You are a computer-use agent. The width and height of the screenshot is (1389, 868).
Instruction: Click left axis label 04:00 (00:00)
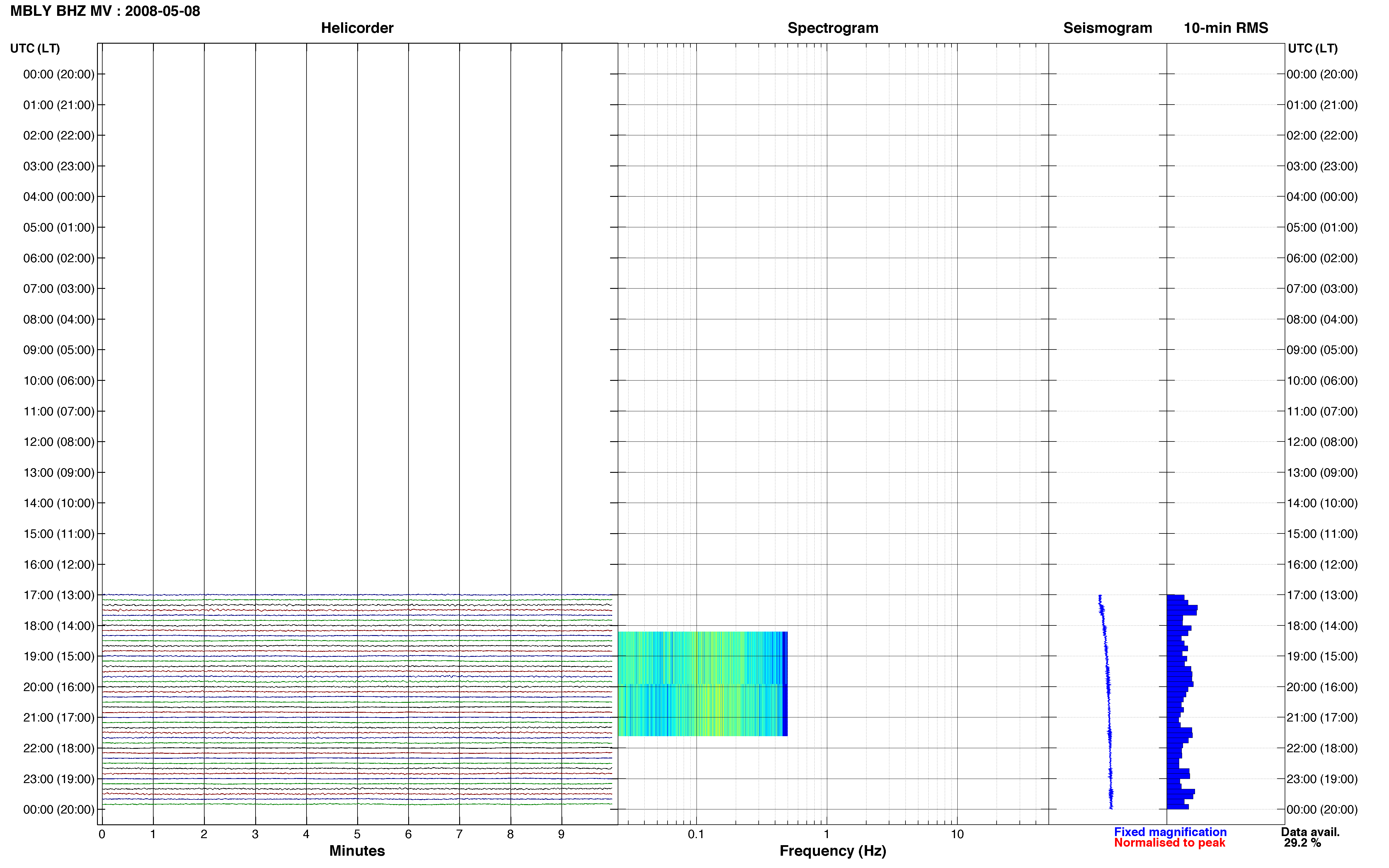coord(59,197)
